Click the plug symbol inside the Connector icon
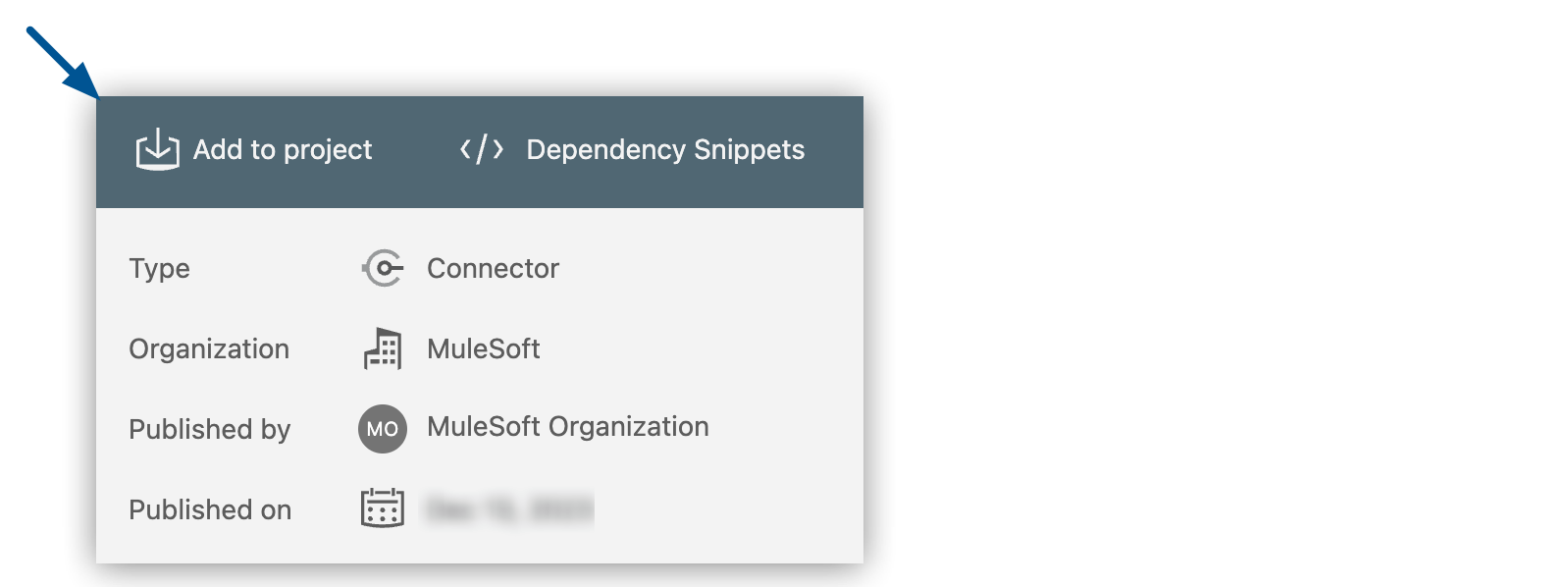 384,267
